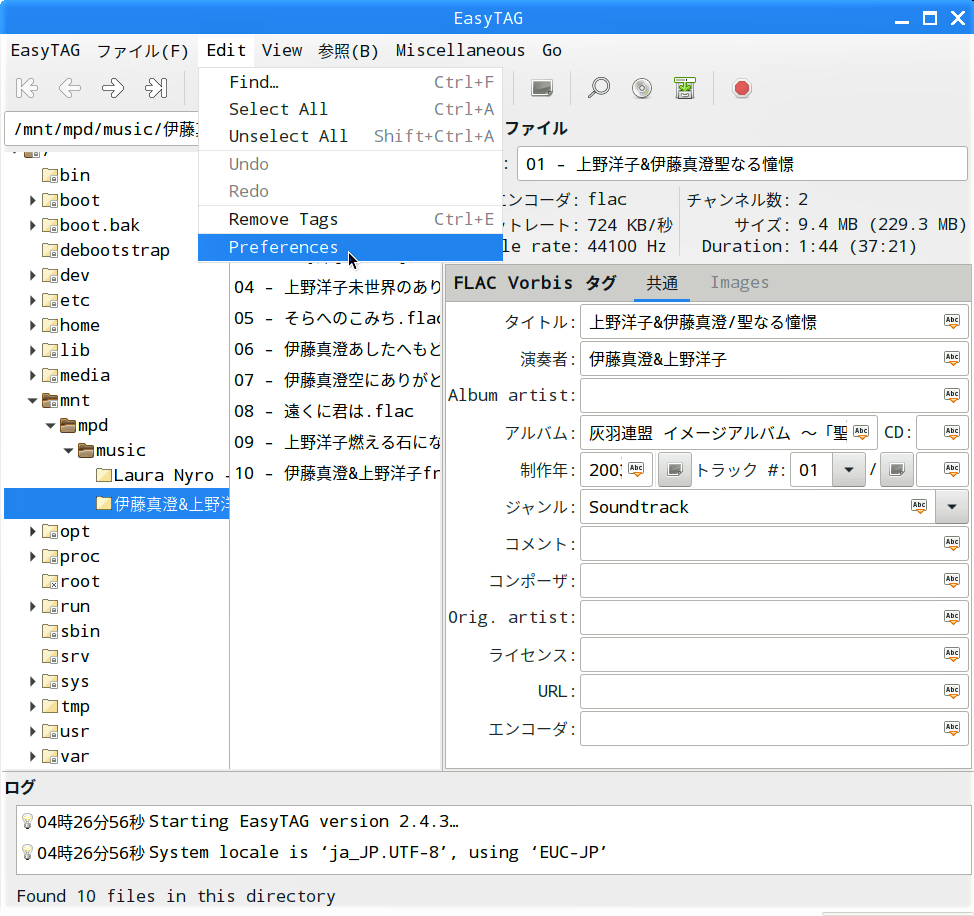Apply 演奏者 to selected files Abc icon
The image size is (974, 916).
(x=952, y=358)
